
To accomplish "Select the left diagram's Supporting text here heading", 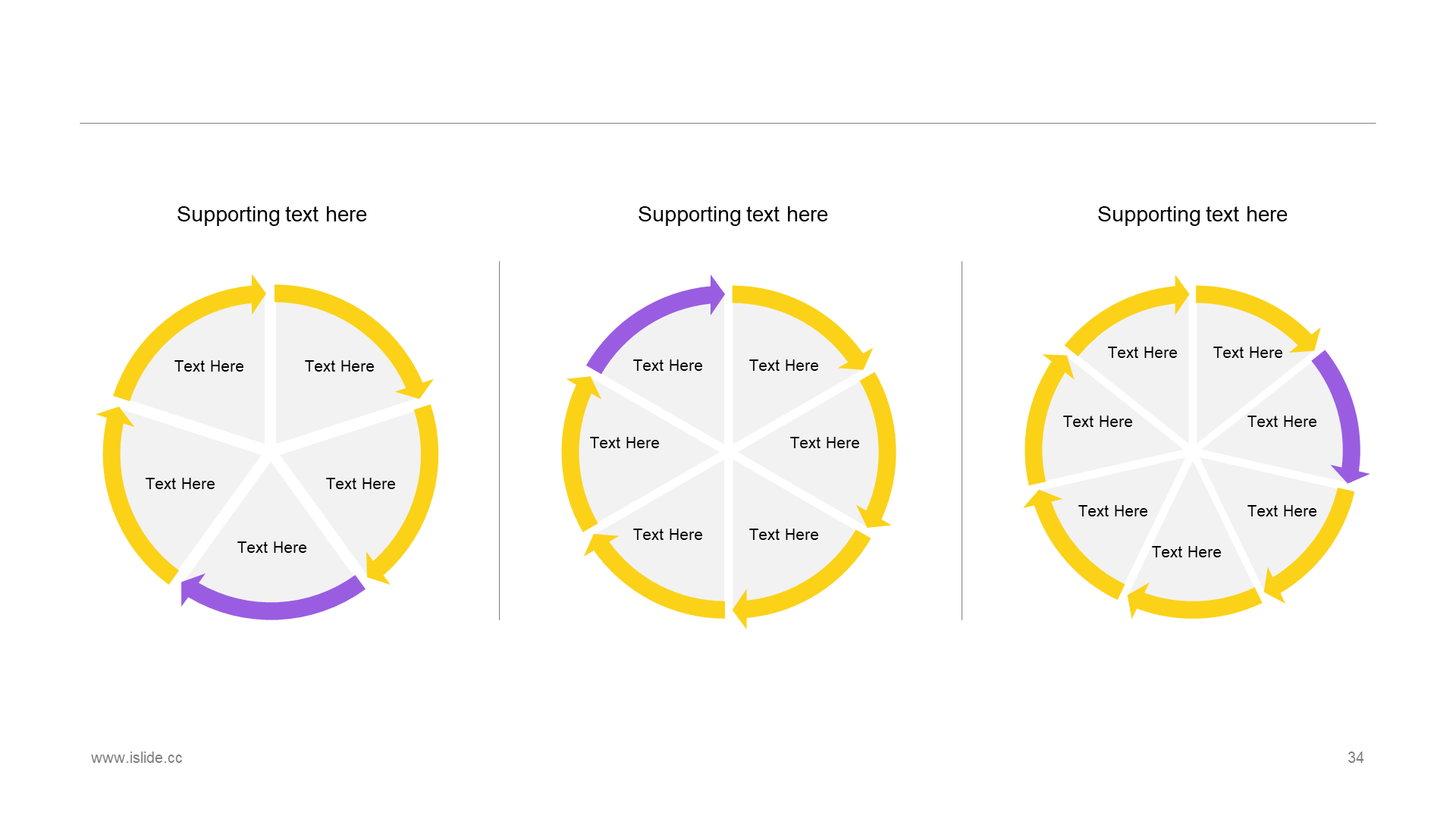I will pos(271,215).
